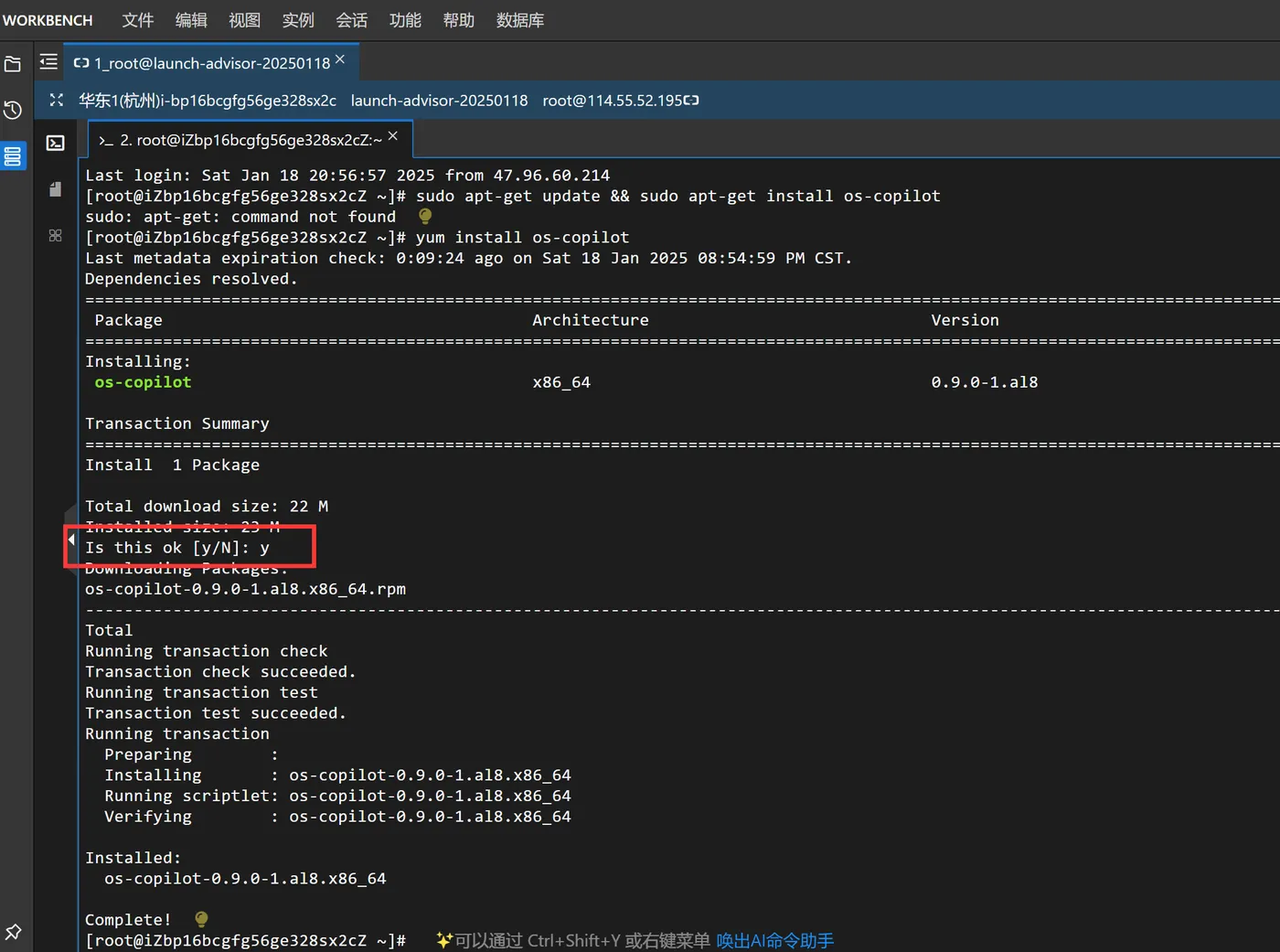Click the 'Last login' line in terminal
The height and width of the screenshot is (952, 1280).
(347, 175)
